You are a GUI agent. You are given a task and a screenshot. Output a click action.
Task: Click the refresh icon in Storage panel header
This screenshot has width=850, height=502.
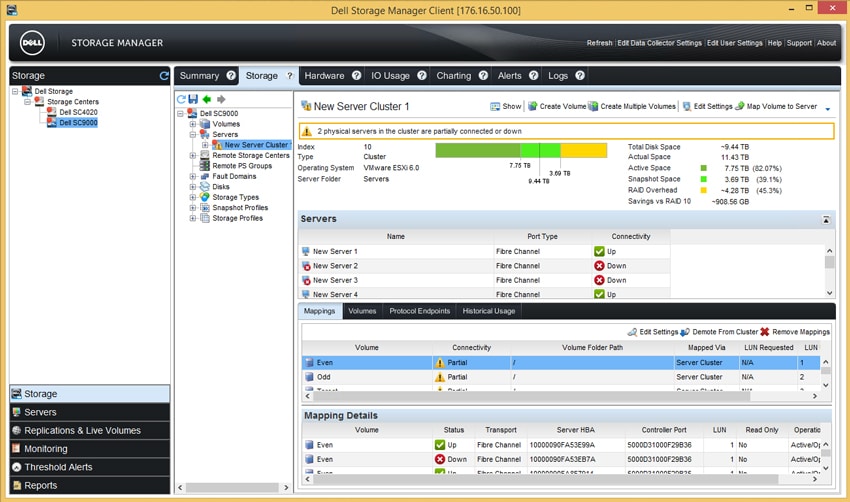(164, 76)
